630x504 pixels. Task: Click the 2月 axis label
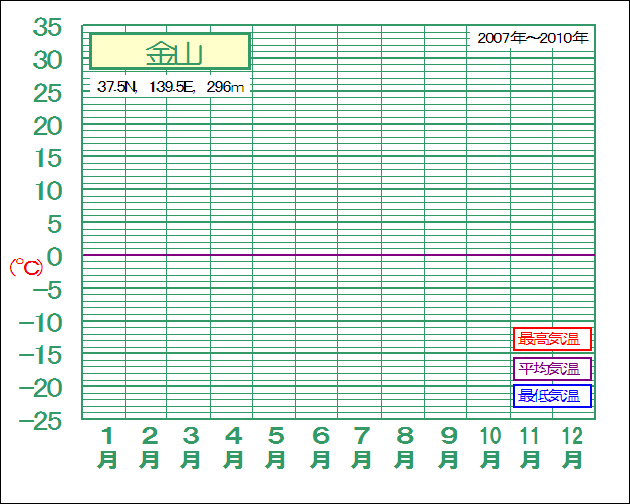(149, 447)
